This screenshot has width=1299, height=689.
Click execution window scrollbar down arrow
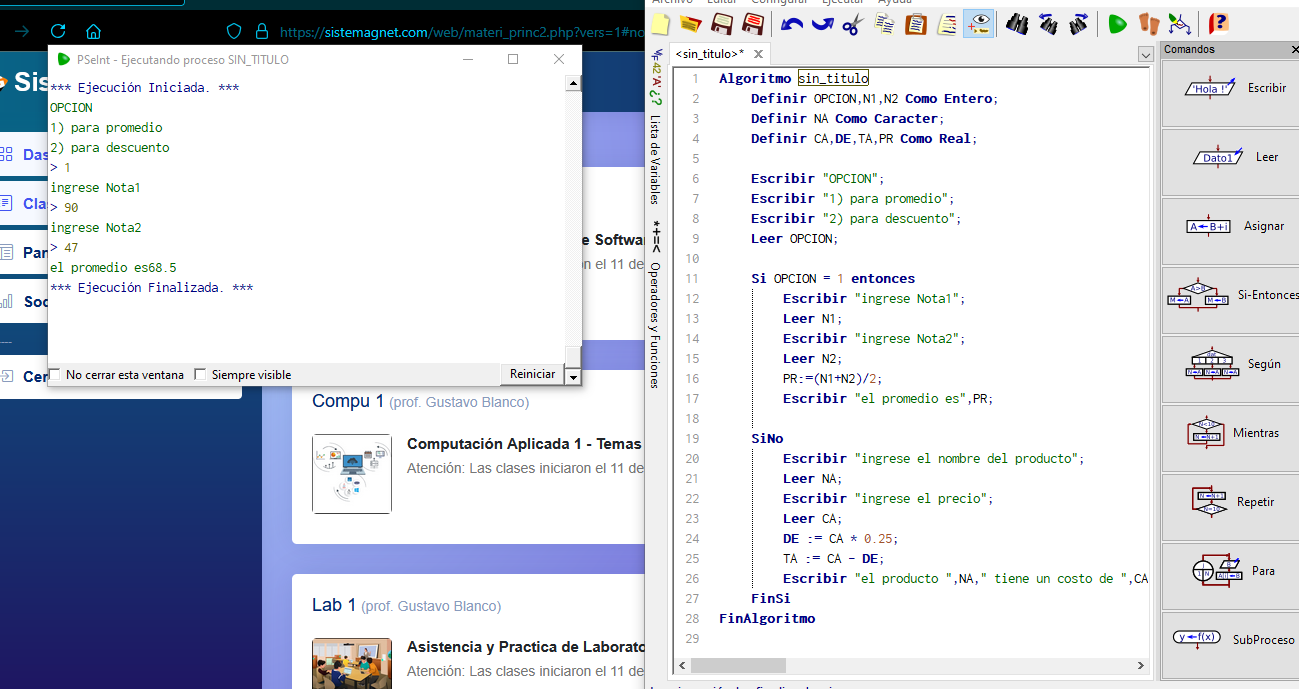(x=573, y=377)
